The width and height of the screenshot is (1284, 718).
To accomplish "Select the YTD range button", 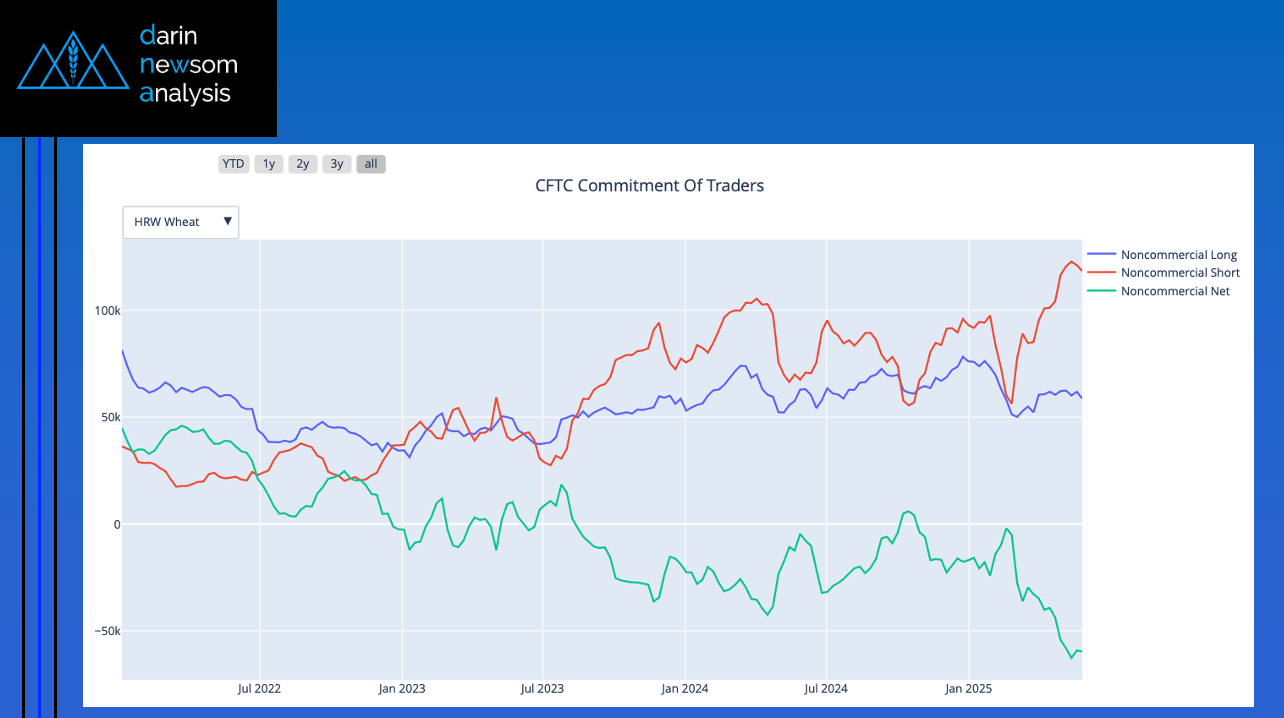I will tap(233, 164).
